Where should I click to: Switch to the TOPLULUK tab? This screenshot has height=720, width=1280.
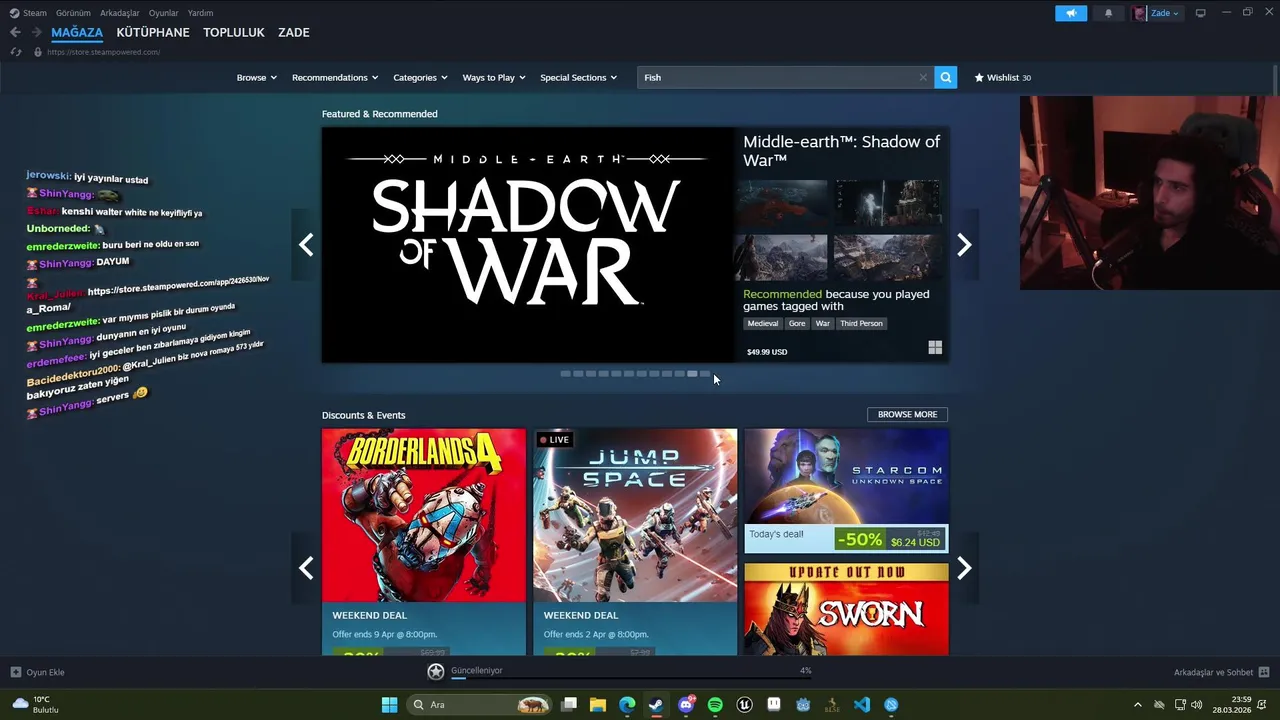234,32
